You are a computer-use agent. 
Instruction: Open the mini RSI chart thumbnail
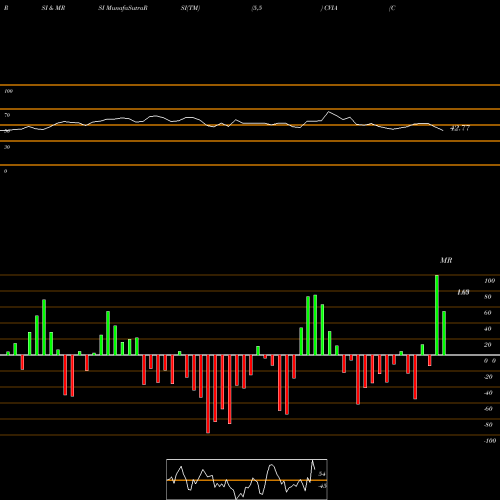pyautogui.click(x=247, y=479)
